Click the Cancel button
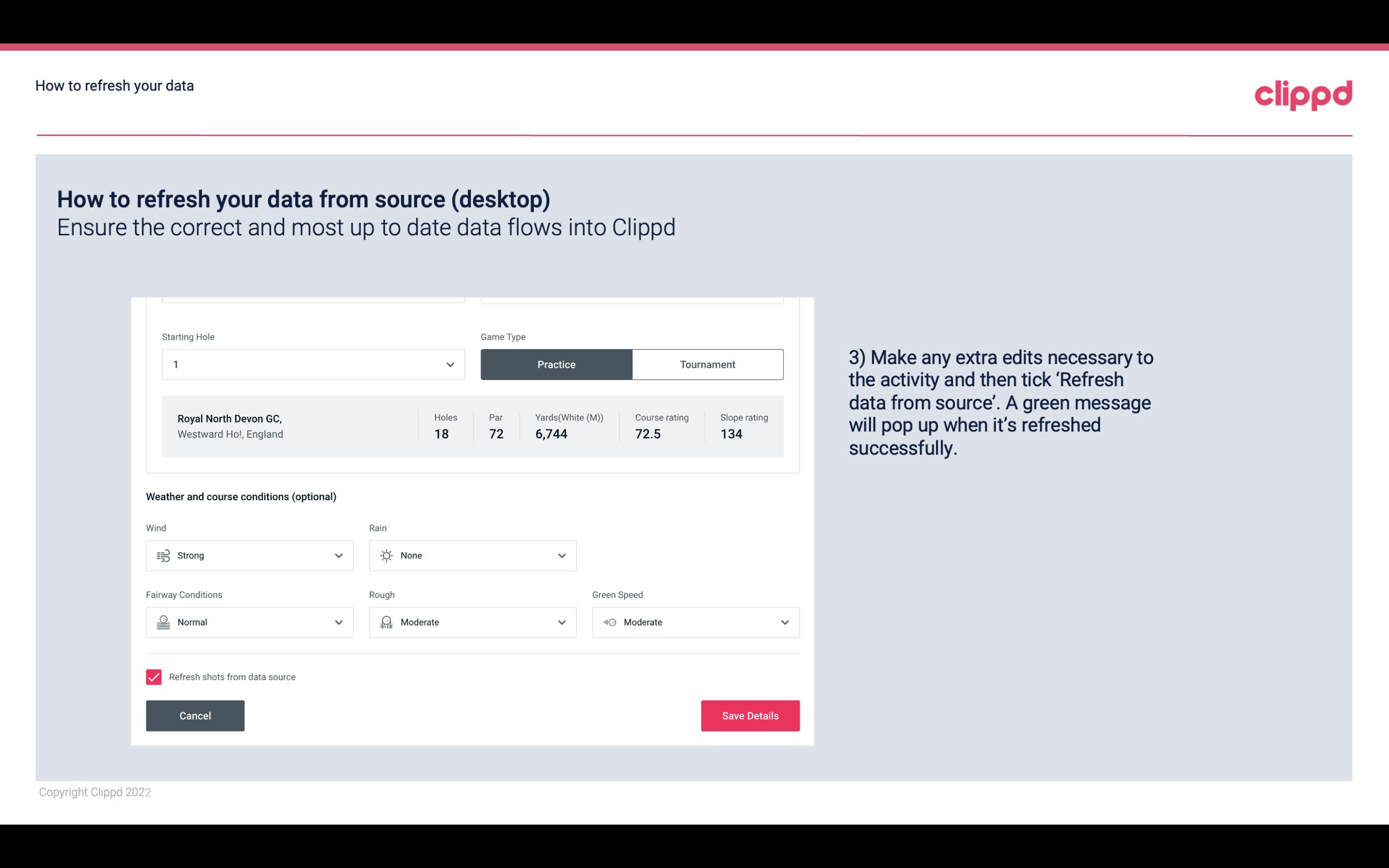Viewport: 1389px width, 868px height. [x=195, y=715]
